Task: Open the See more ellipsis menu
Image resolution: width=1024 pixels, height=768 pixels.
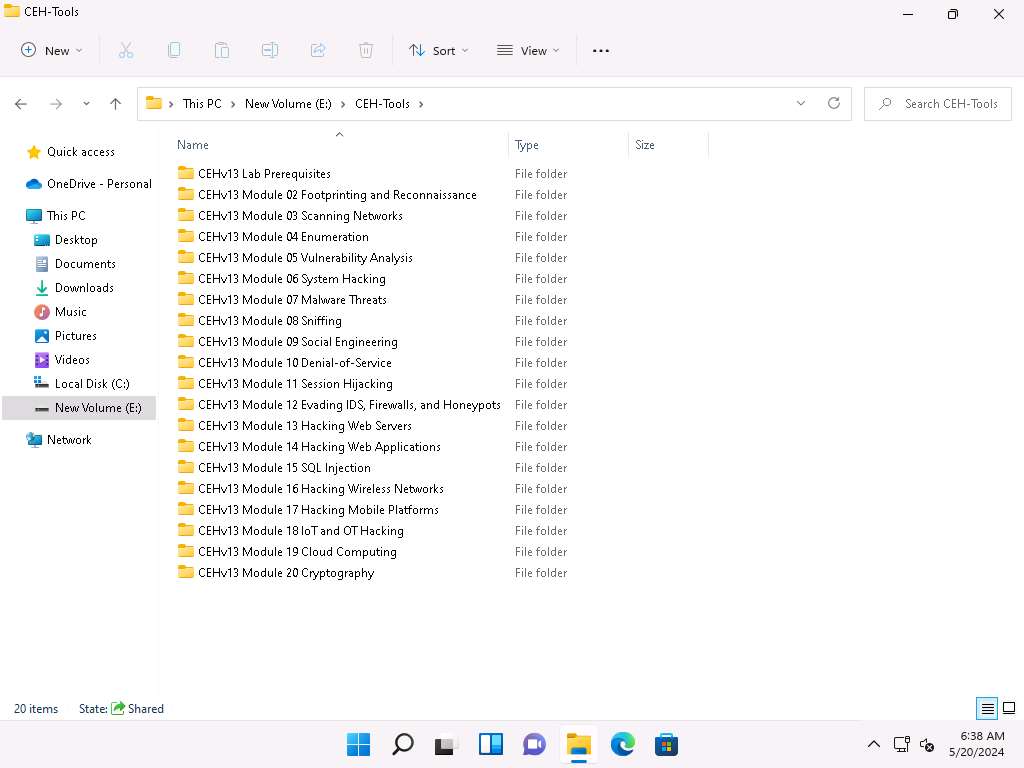Action: coord(601,49)
